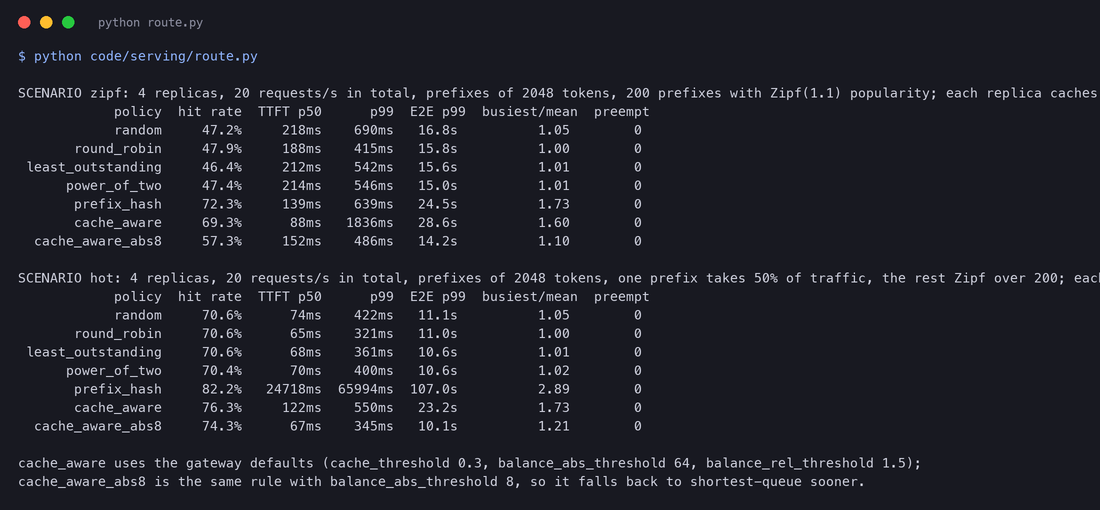Click hot cache_aware E2E p99 23.2s
This screenshot has height=510, width=1100.
(438, 408)
